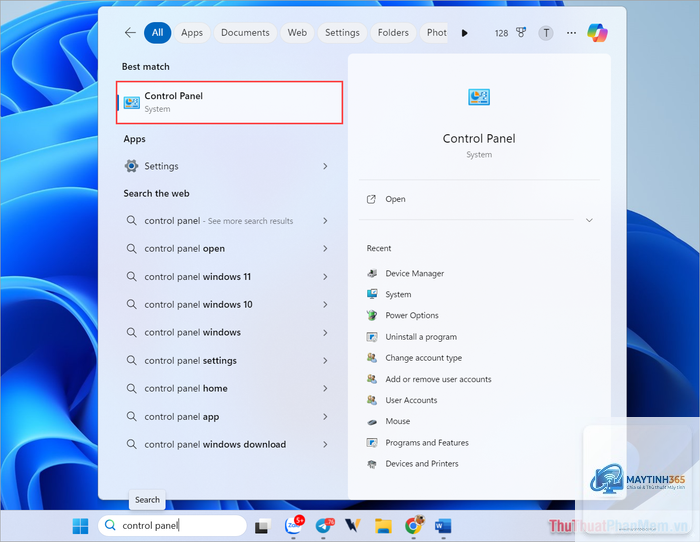
Task: Open Google Chrome from the taskbar
Action: [413, 525]
